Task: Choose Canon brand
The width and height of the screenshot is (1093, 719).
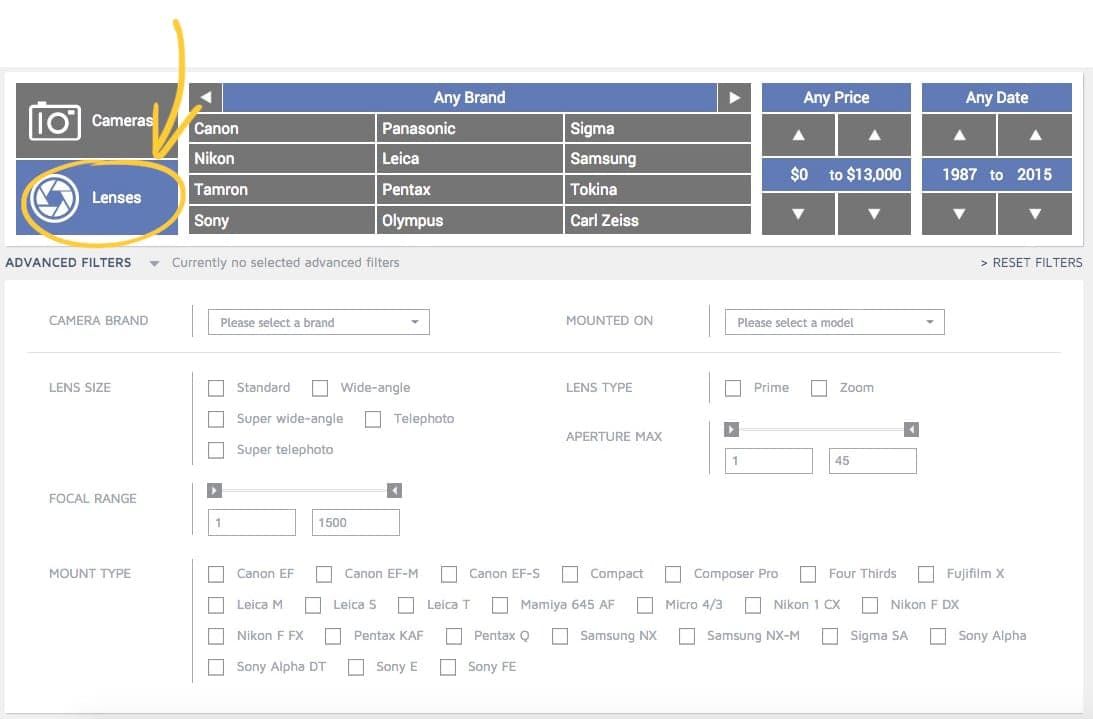Action: (x=282, y=128)
